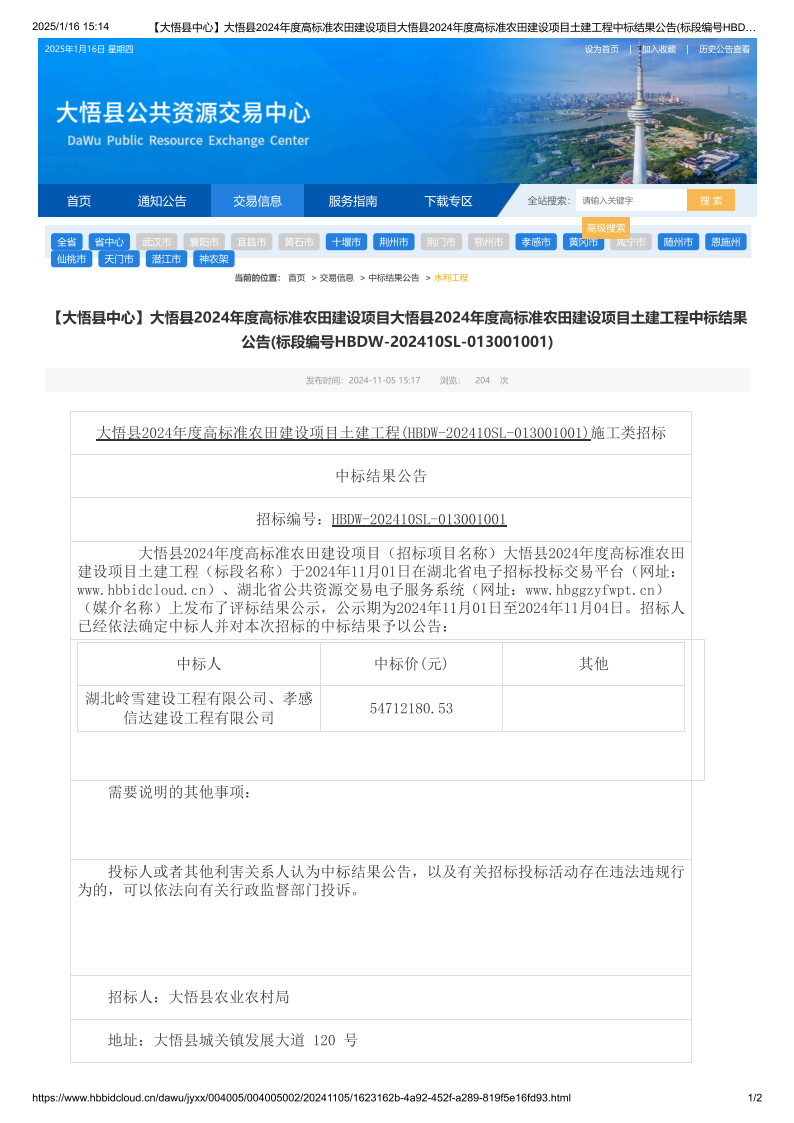This screenshot has width=794, height=1123.
Task: Click the site search keyword input field
Action: pyautogui.click(x=630, y=201)
